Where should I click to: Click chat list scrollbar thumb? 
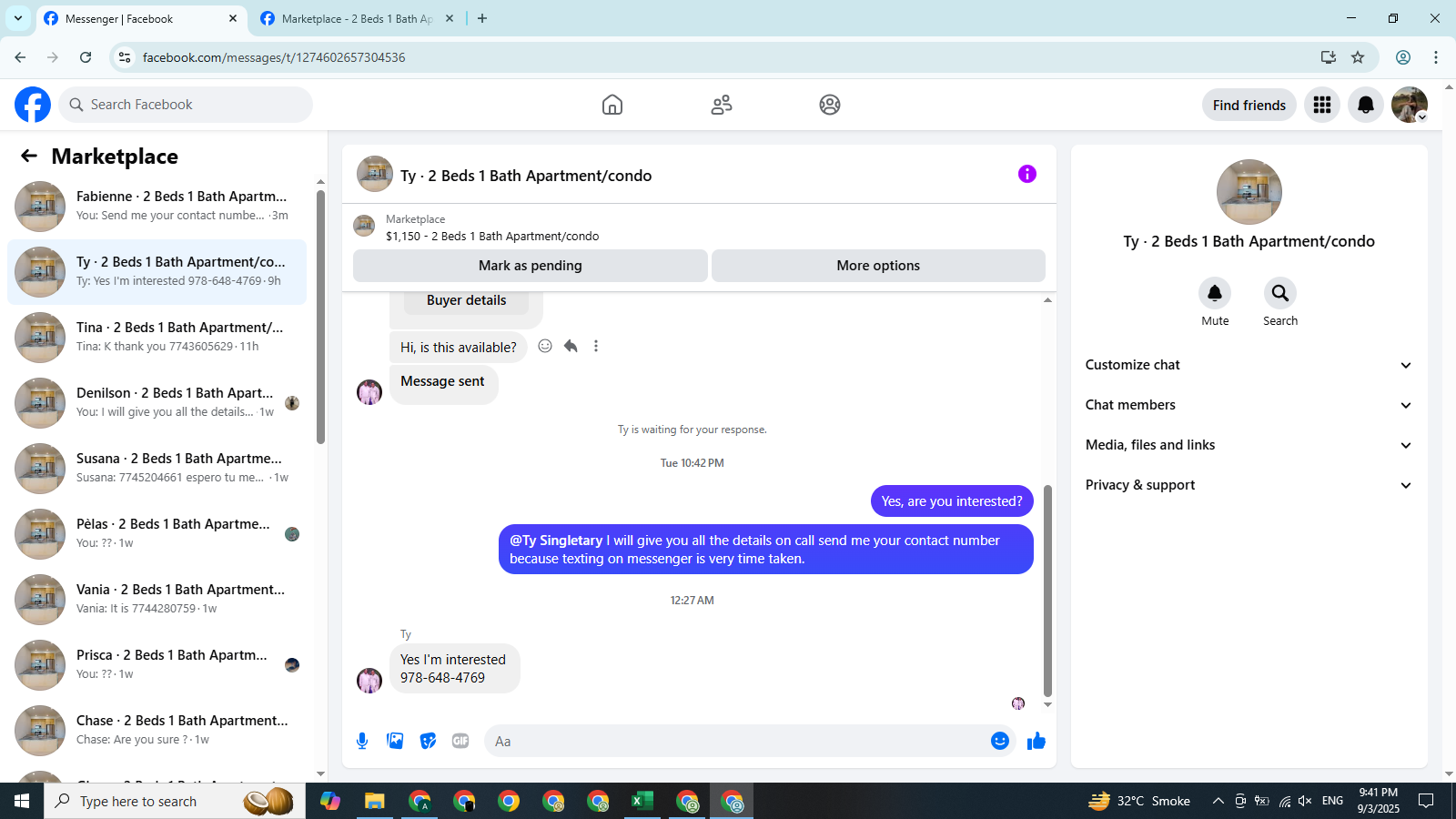[x=320, y=317]
